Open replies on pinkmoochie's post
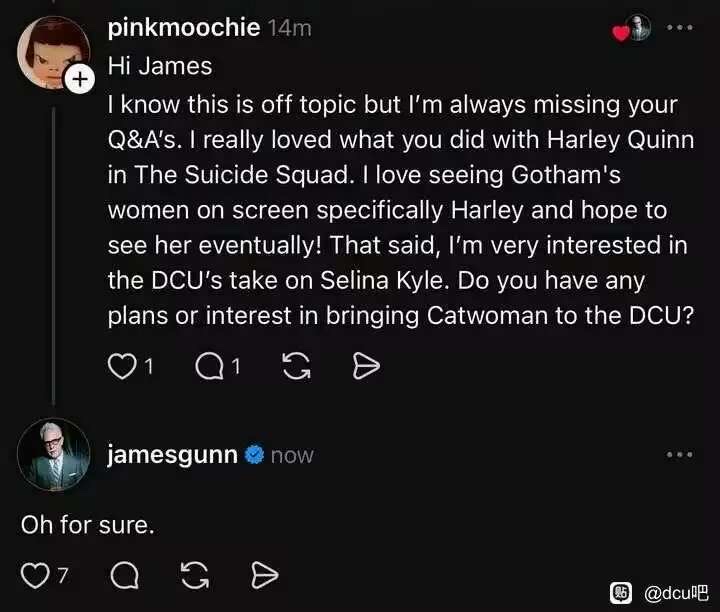The height and width of the screenshot is (612, 720). 211,367
